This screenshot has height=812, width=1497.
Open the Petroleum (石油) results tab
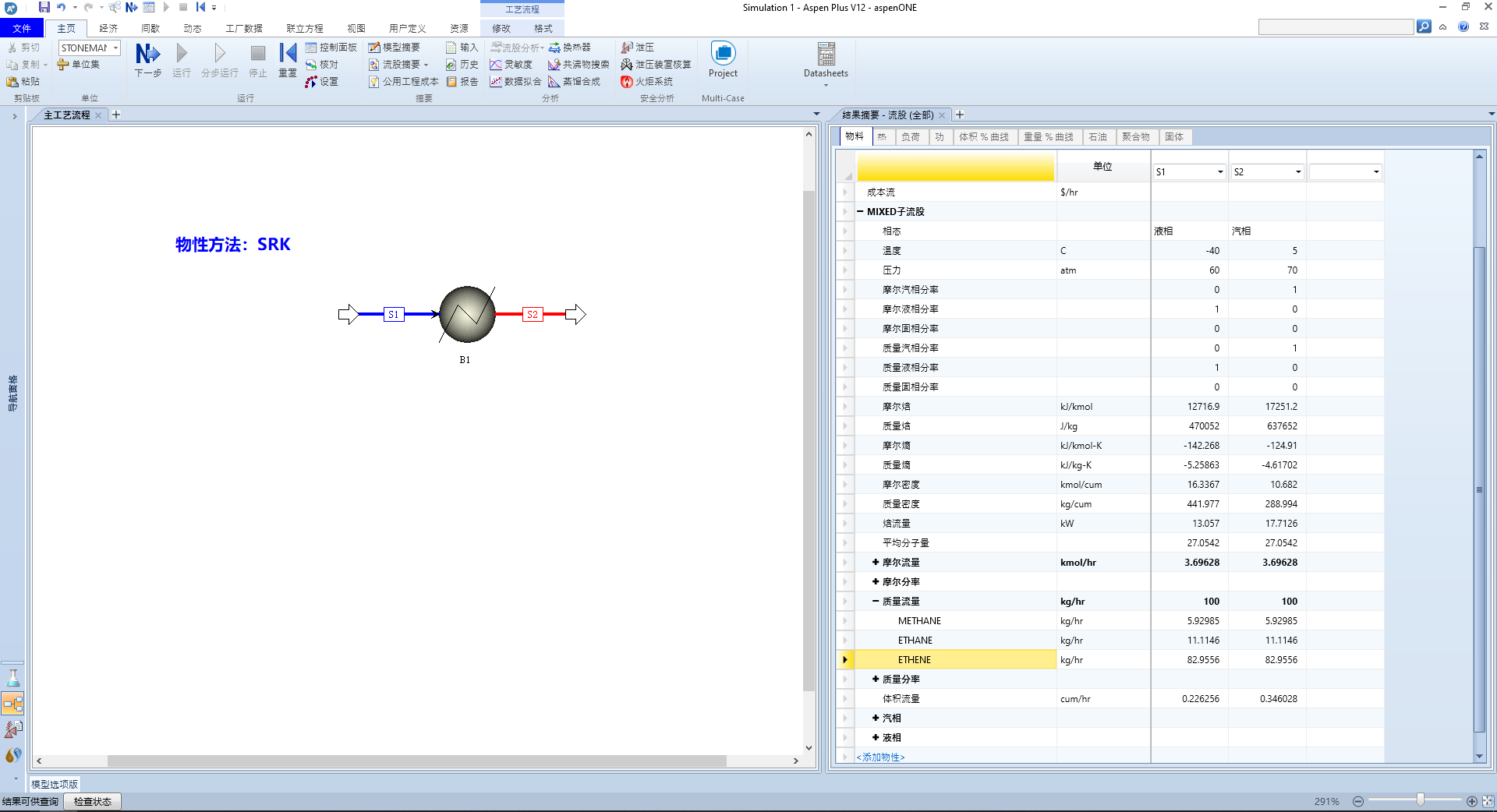(1098, 137)
